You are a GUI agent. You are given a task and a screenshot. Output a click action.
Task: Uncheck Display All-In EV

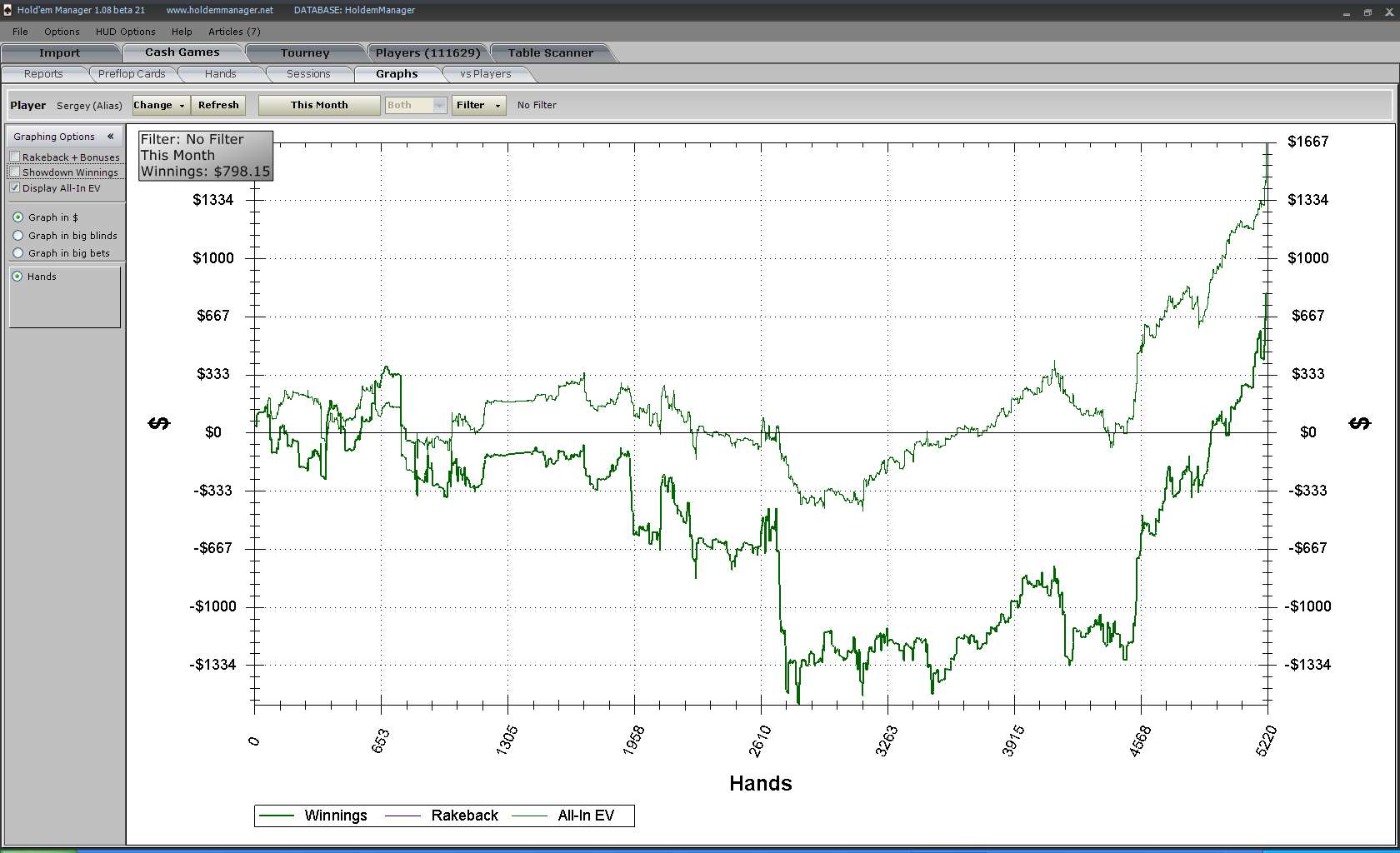[x=15, y=188]
